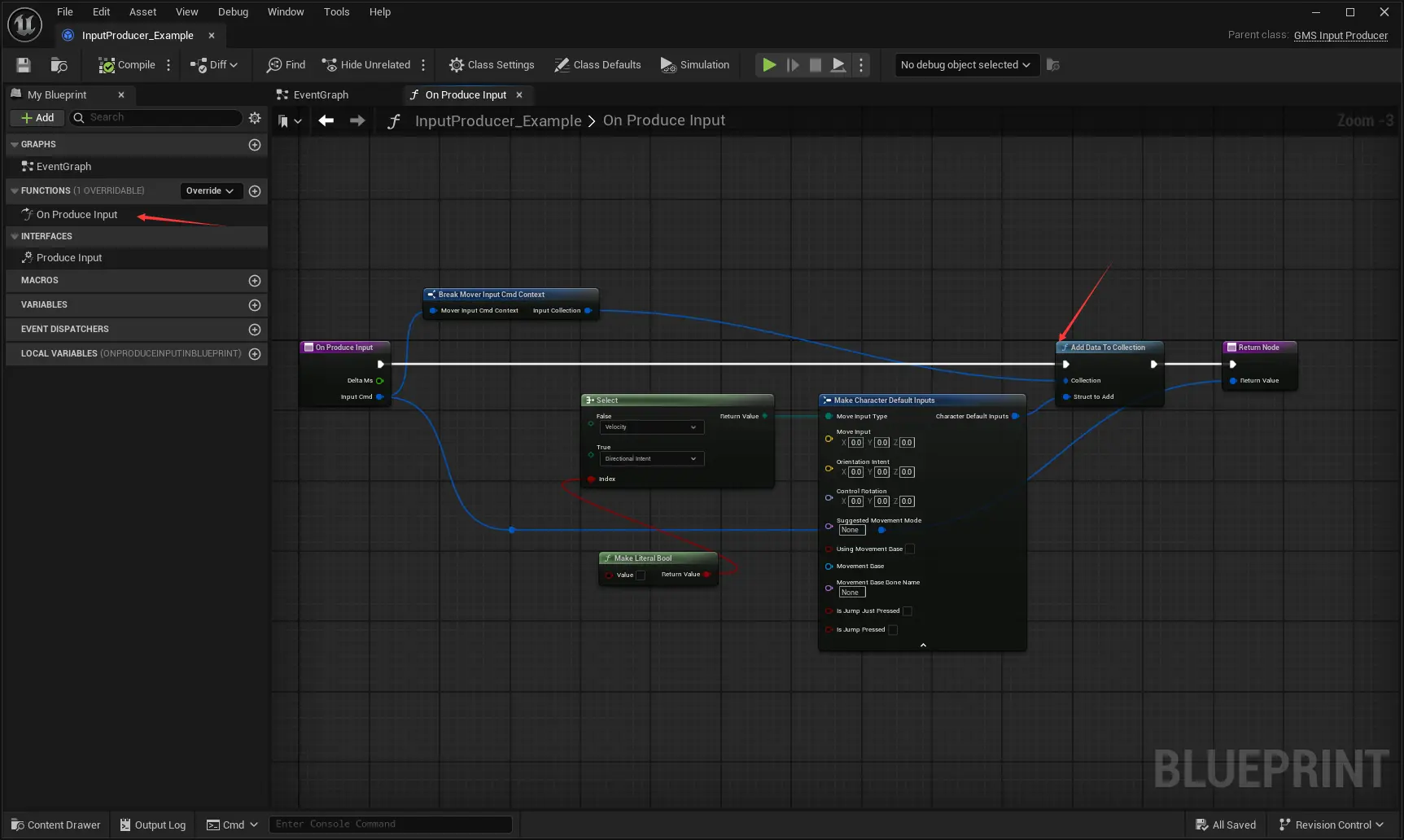Open the File menu
Viewport: 1404px width, 840px height.
tap(65, 11)
